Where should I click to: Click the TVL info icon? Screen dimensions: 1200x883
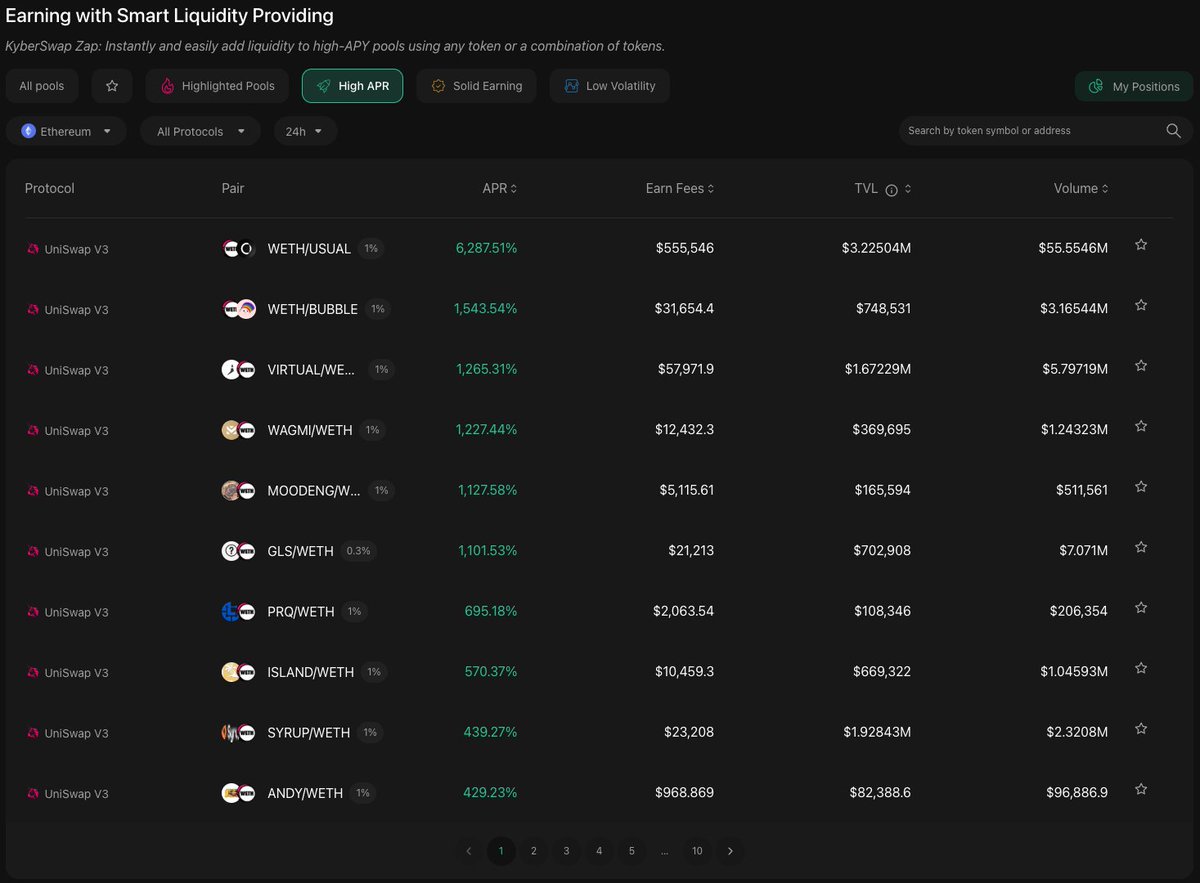tap(891, 189)
